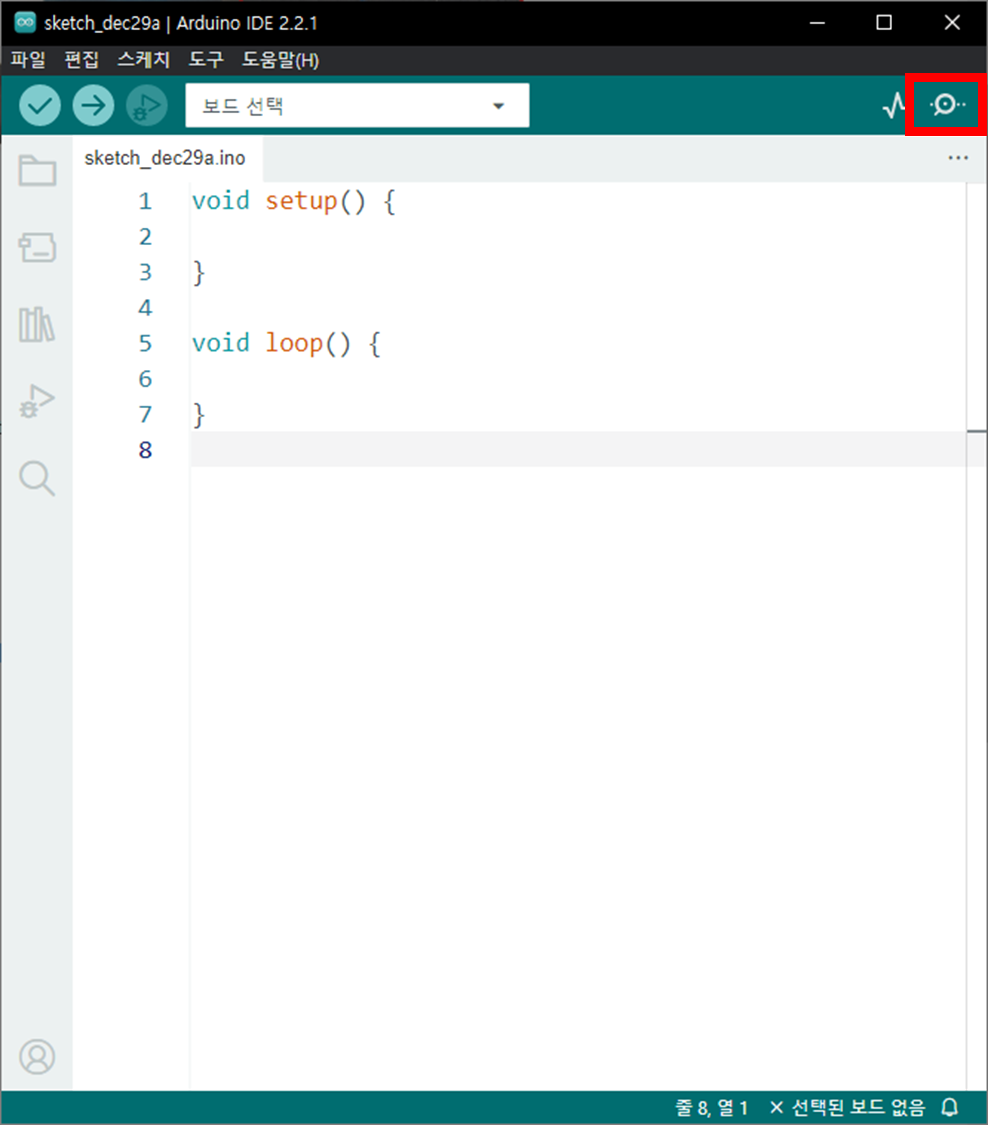
Task: Click the user account profile icon
Action: click(x=37, y=1056)
